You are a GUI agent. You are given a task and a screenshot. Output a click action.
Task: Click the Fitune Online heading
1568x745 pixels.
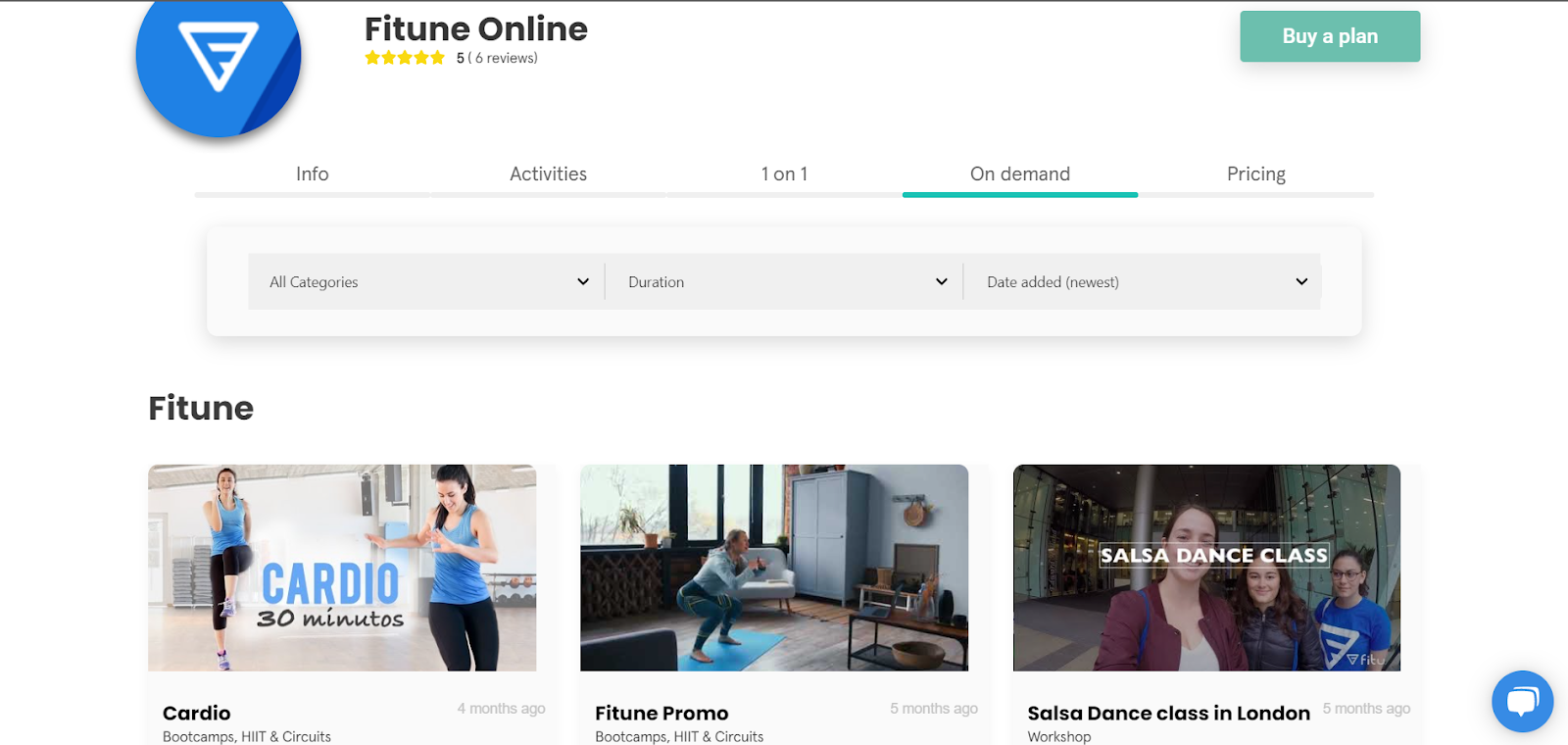pos(476,28)
